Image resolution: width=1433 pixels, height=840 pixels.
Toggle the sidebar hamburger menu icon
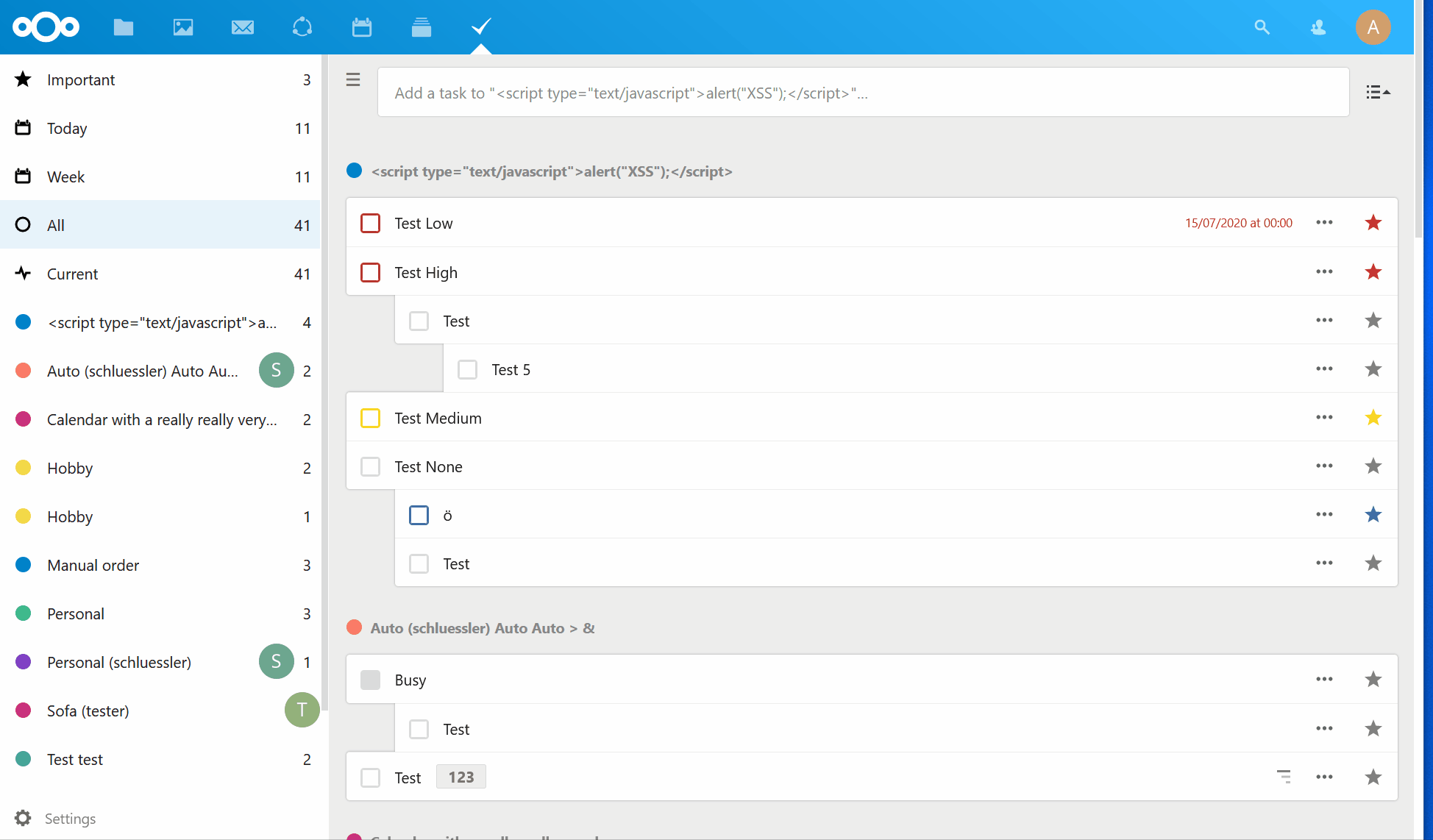(x=353, y=80)
